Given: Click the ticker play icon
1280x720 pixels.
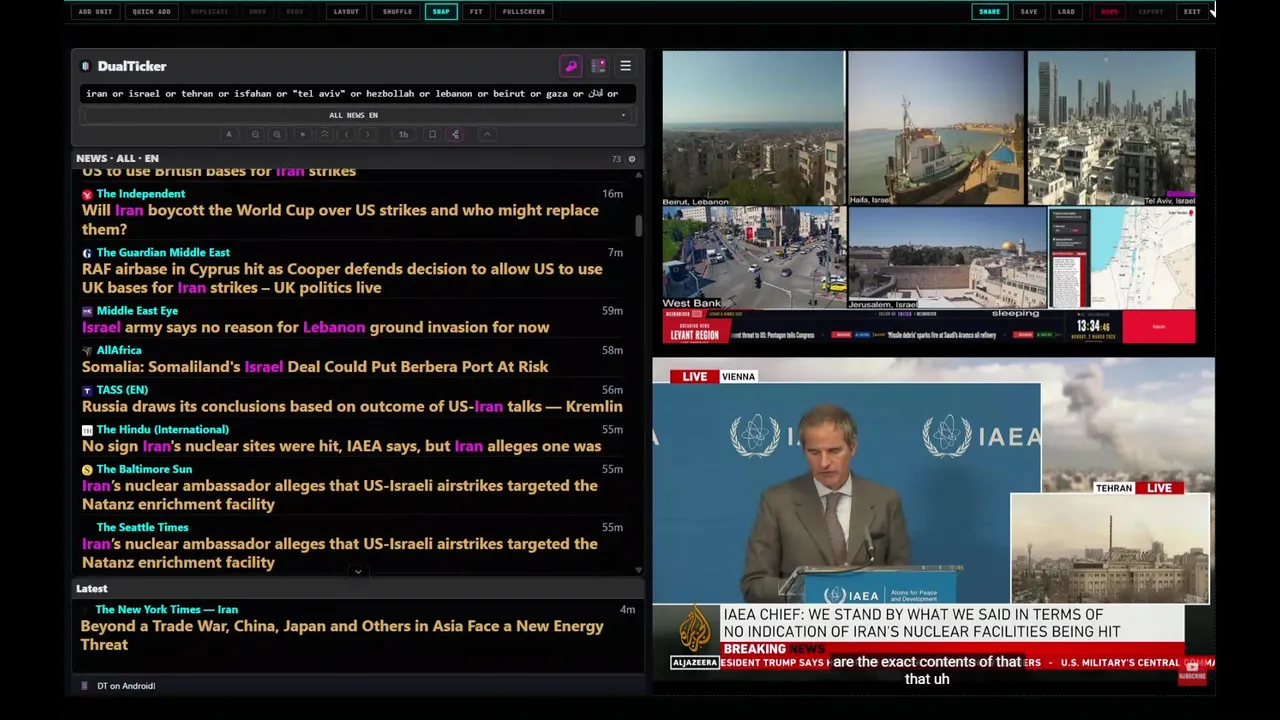Looking at the screenshot, I should pyautogui.click(x=302, y=134).
